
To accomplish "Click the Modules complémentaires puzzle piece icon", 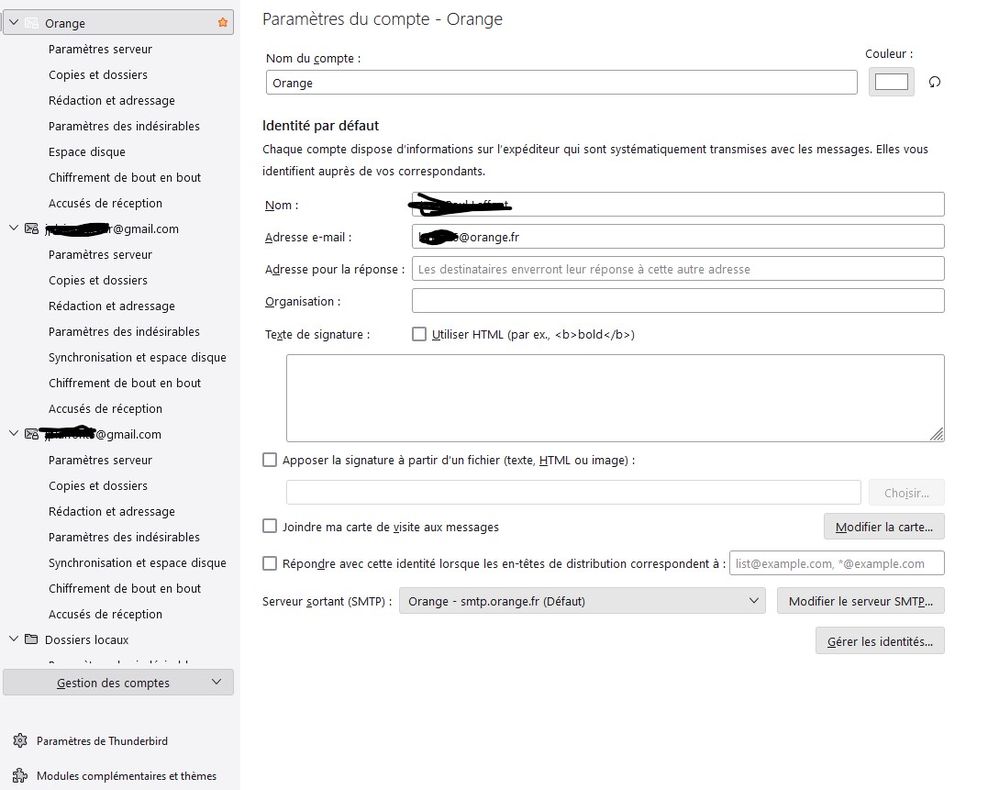I will coord(19,776).
